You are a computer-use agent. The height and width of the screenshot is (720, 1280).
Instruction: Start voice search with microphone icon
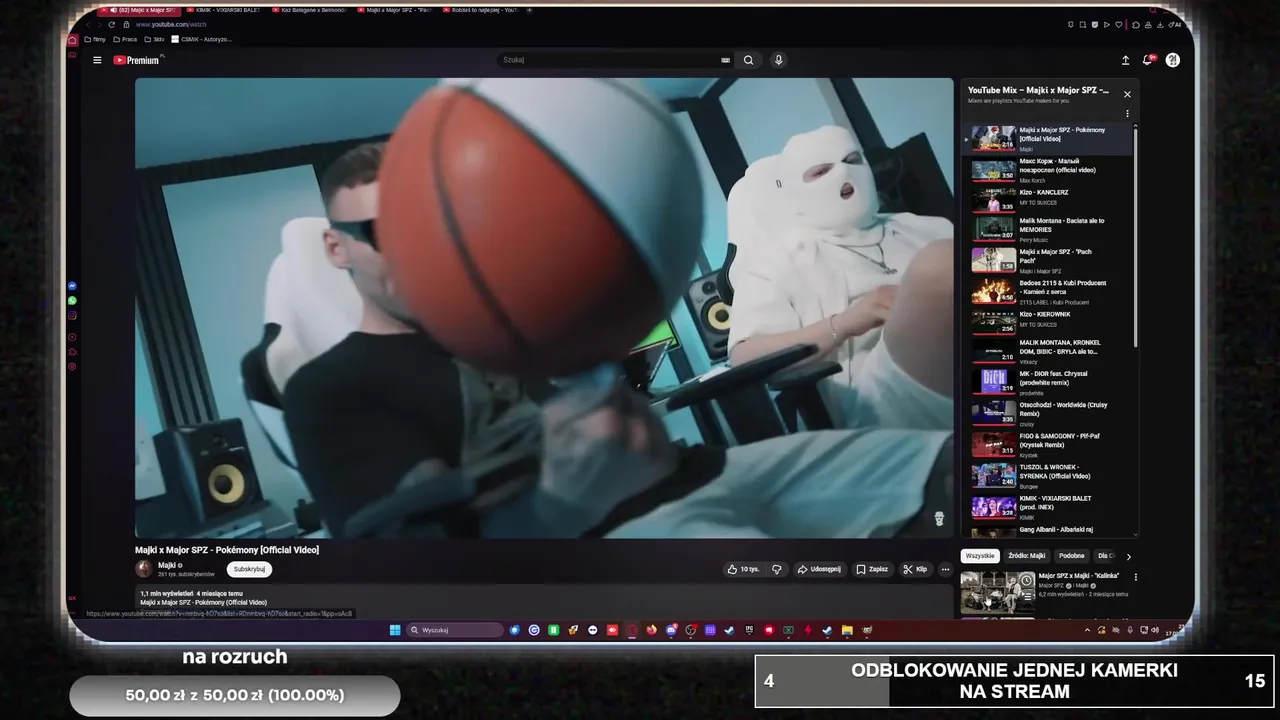(778, 60)
